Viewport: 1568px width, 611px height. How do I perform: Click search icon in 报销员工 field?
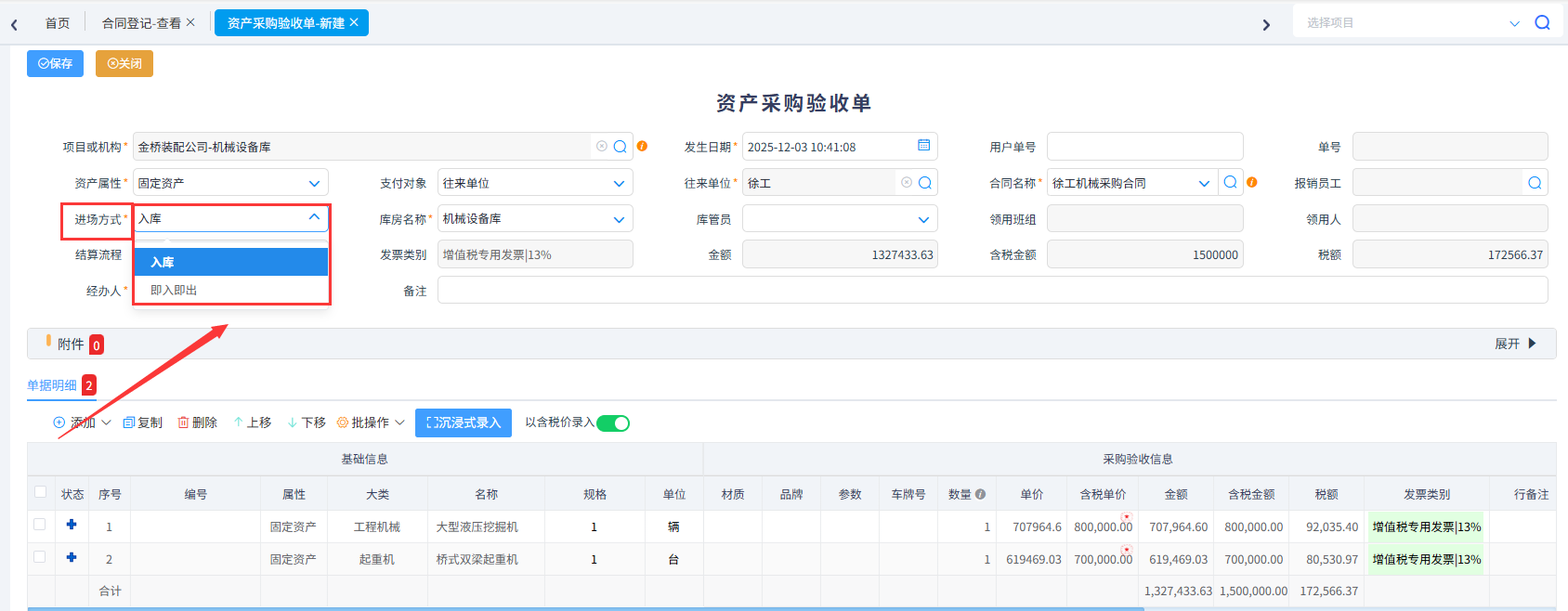[x=1535, y=183]
